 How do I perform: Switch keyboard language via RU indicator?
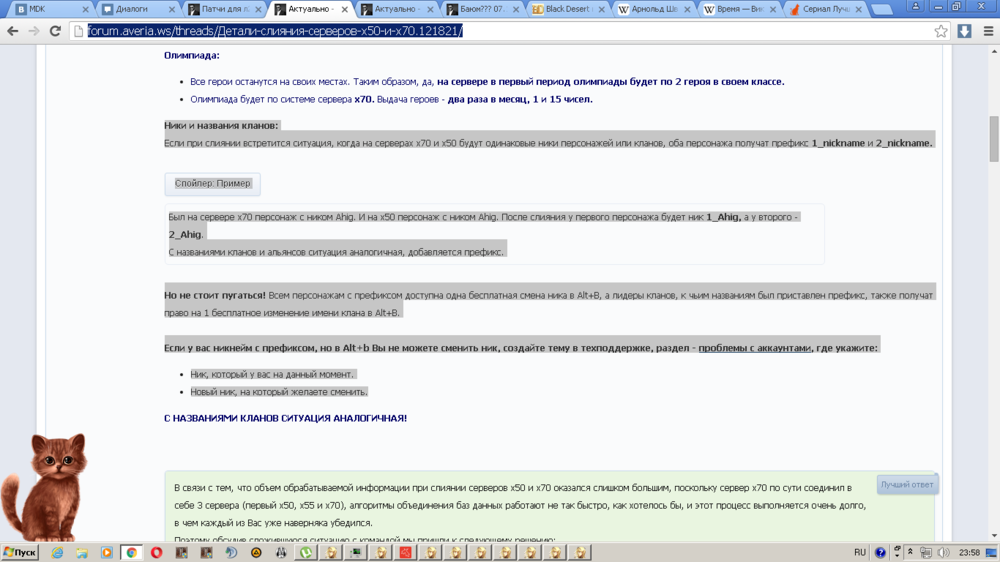860,552
